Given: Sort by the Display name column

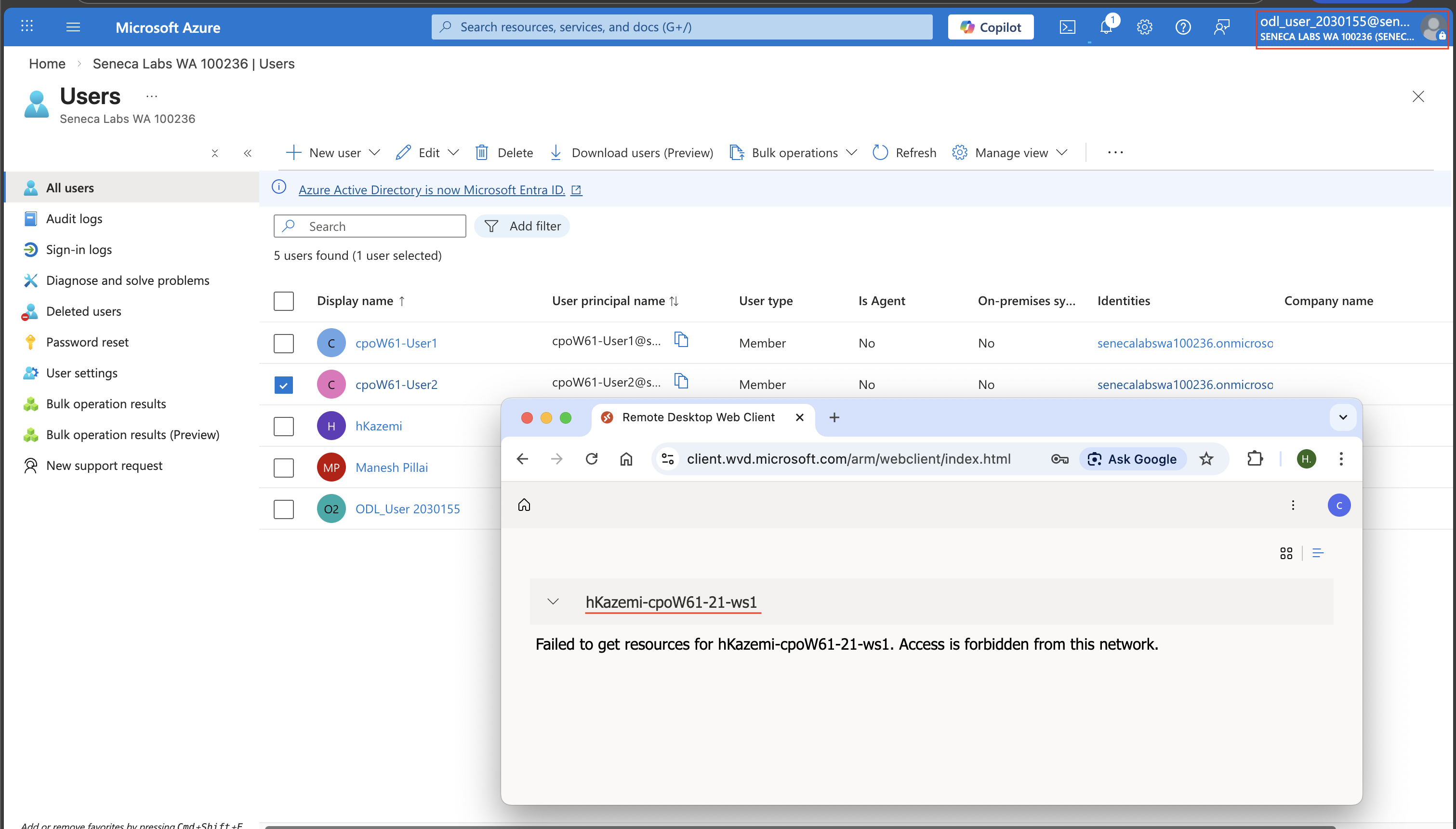Looking at the screenshot, I should pos(361,301).
